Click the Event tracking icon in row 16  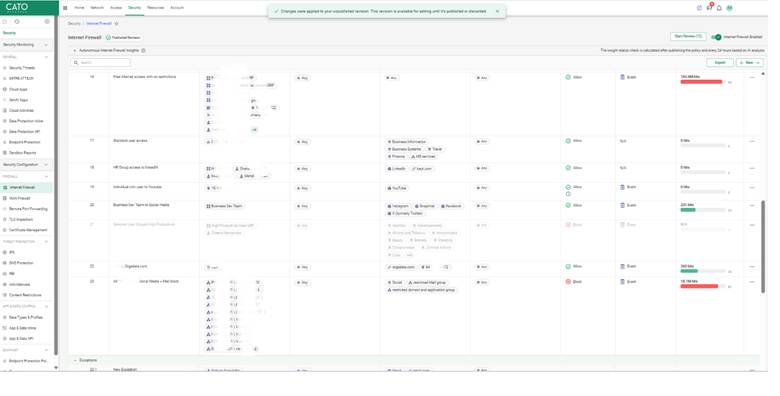(x=622, y=77)
